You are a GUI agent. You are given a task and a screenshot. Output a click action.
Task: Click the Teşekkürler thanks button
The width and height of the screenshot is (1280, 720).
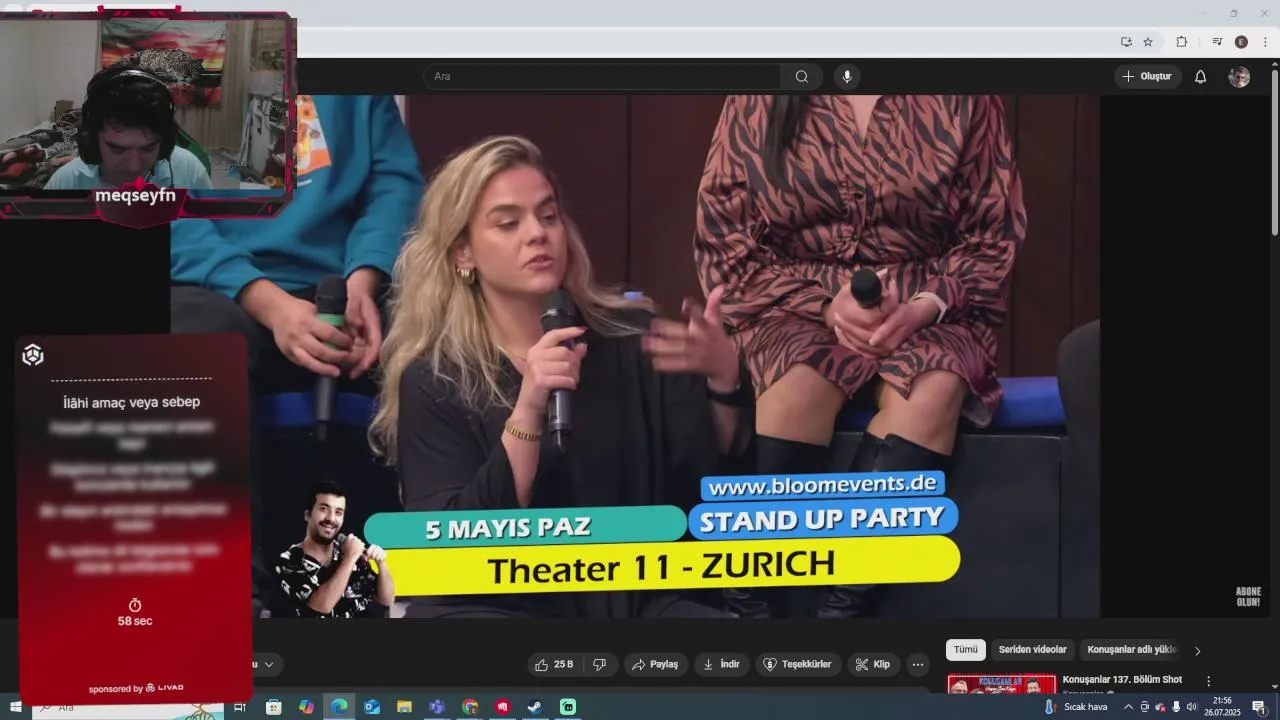(798, 664)
